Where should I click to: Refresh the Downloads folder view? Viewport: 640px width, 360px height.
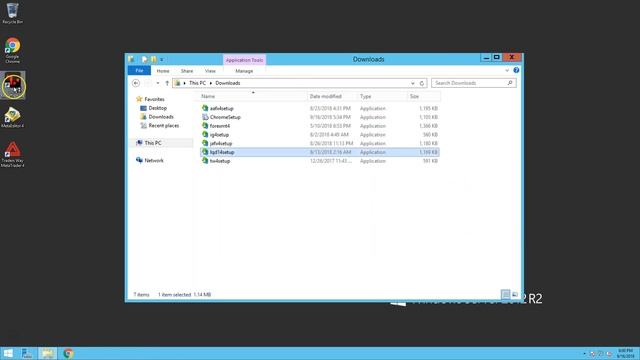point(422,83)
